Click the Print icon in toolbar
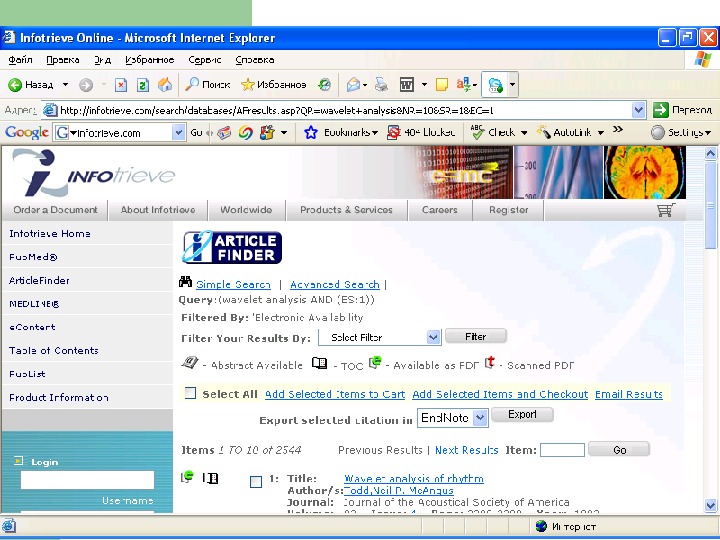 coord(381,84)
